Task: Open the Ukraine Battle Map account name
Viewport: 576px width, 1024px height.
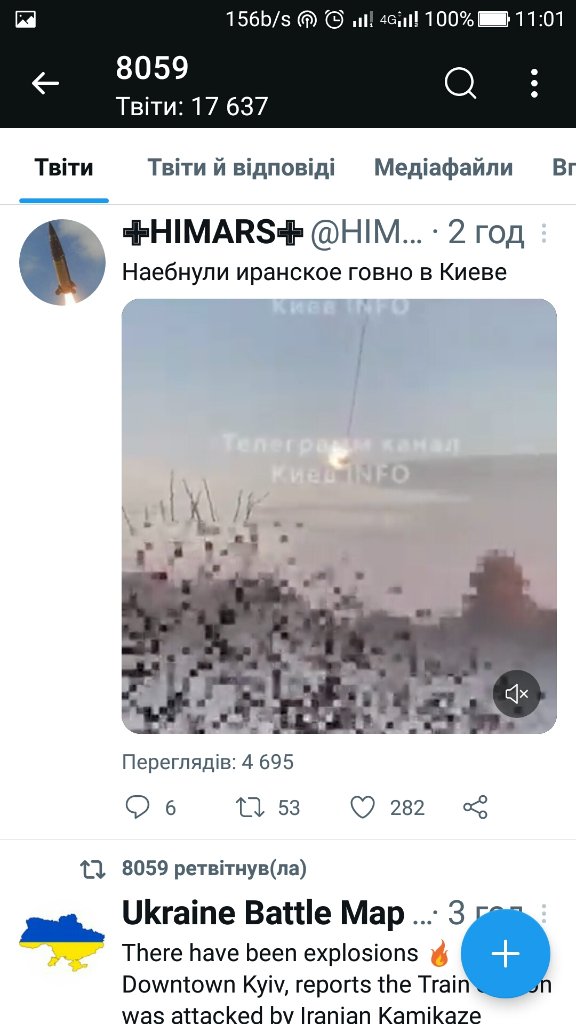Action: [x=263, y=913]
